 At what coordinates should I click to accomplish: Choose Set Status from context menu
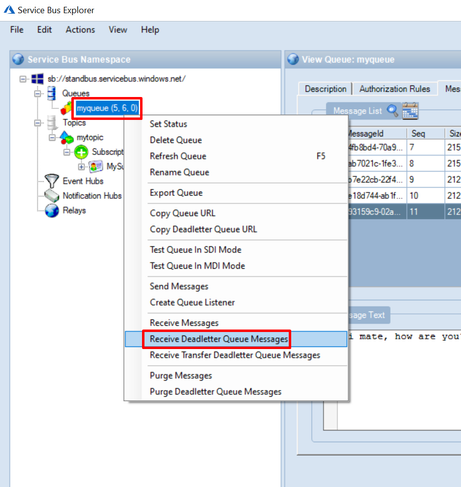pyautogui.click(x=236, y=124)
